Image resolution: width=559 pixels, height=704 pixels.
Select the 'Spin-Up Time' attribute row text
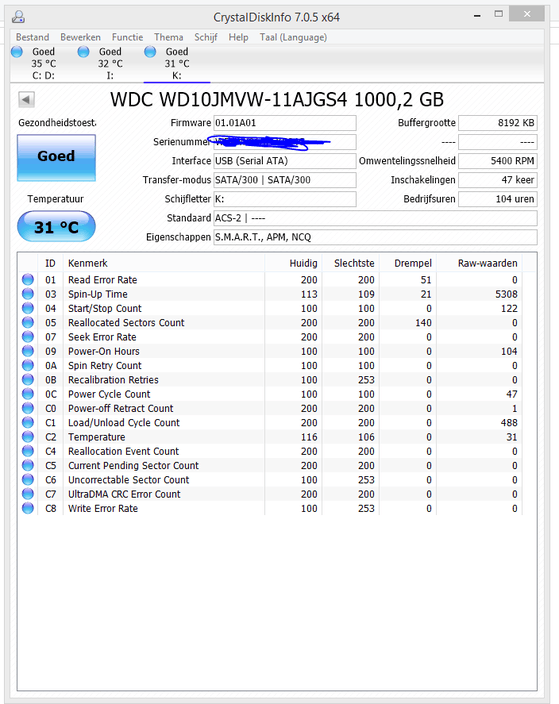[98, 294]
